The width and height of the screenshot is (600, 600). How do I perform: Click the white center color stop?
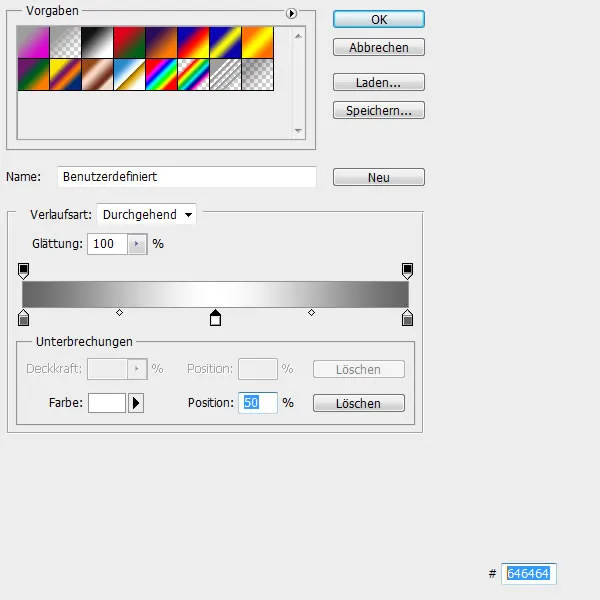[x=215, y=318]
